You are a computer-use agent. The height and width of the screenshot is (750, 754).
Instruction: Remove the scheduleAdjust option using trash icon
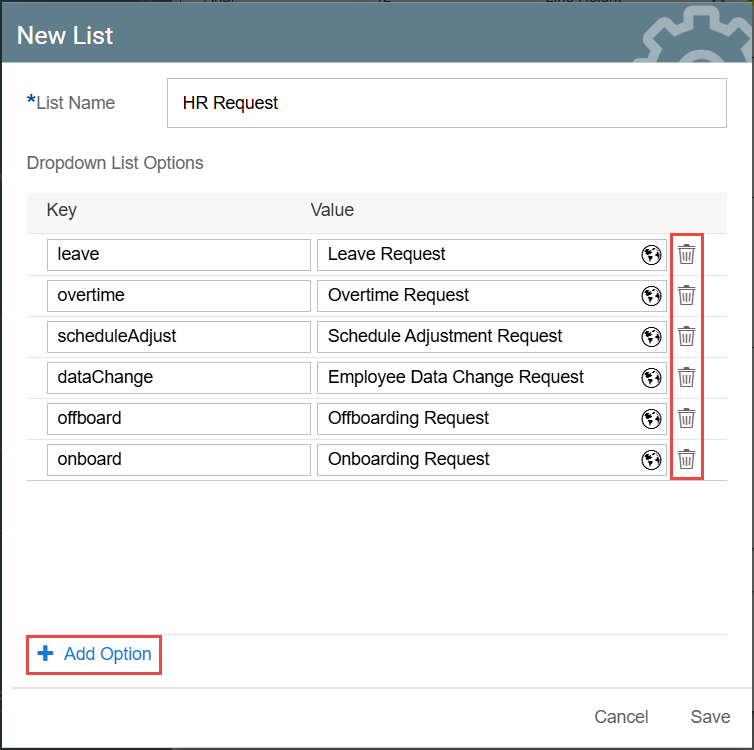686,336
